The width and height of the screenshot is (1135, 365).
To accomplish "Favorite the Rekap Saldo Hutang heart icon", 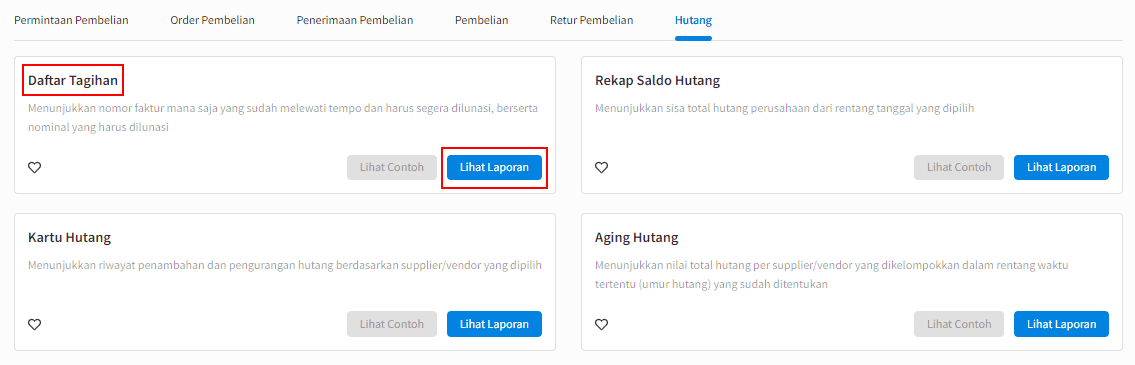I will tap(602, 167).
